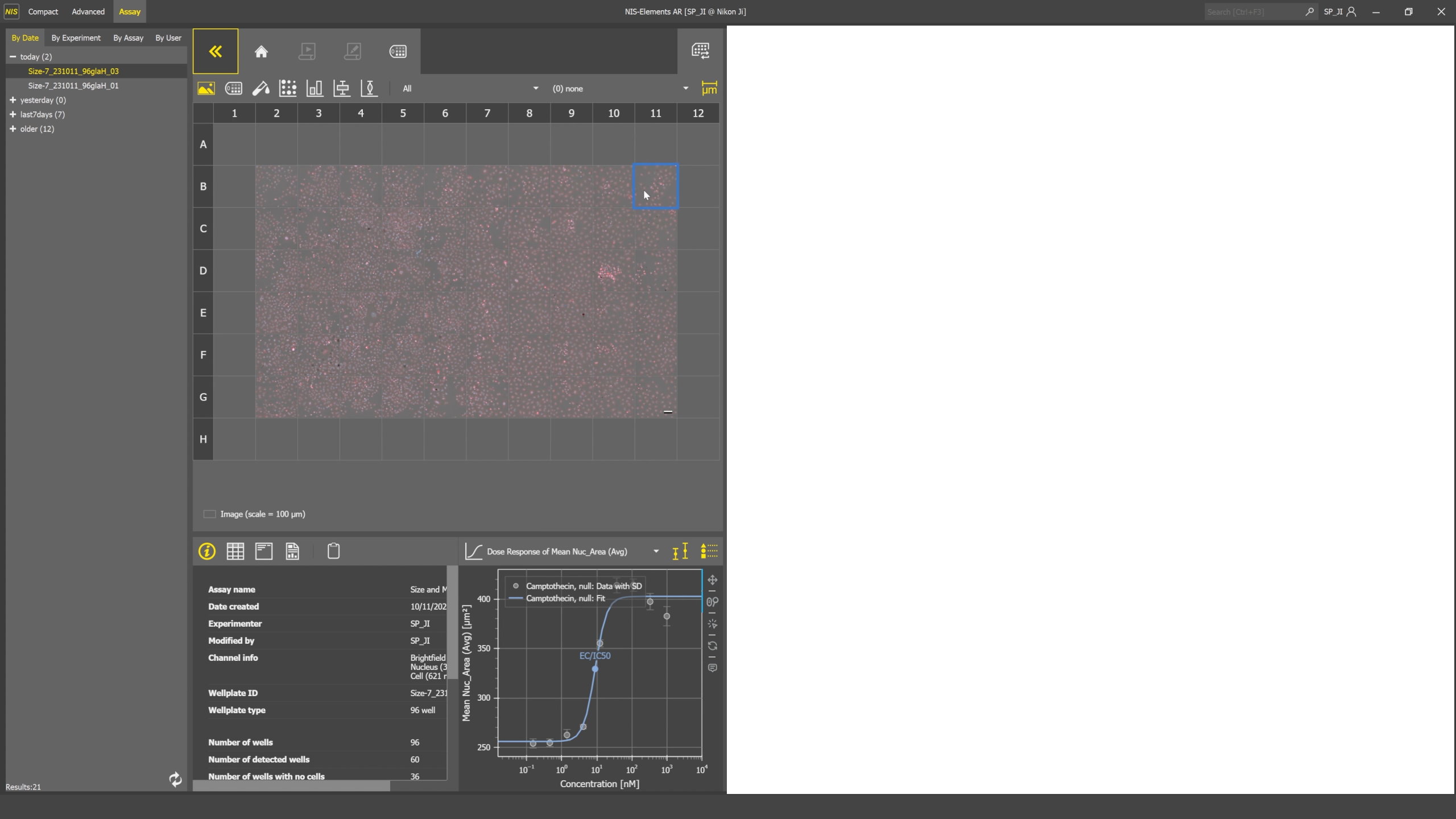Viewport: 1456px width, 819px height.
Task: Click column header 12 of the wellplate
Action: pos(698,113)
